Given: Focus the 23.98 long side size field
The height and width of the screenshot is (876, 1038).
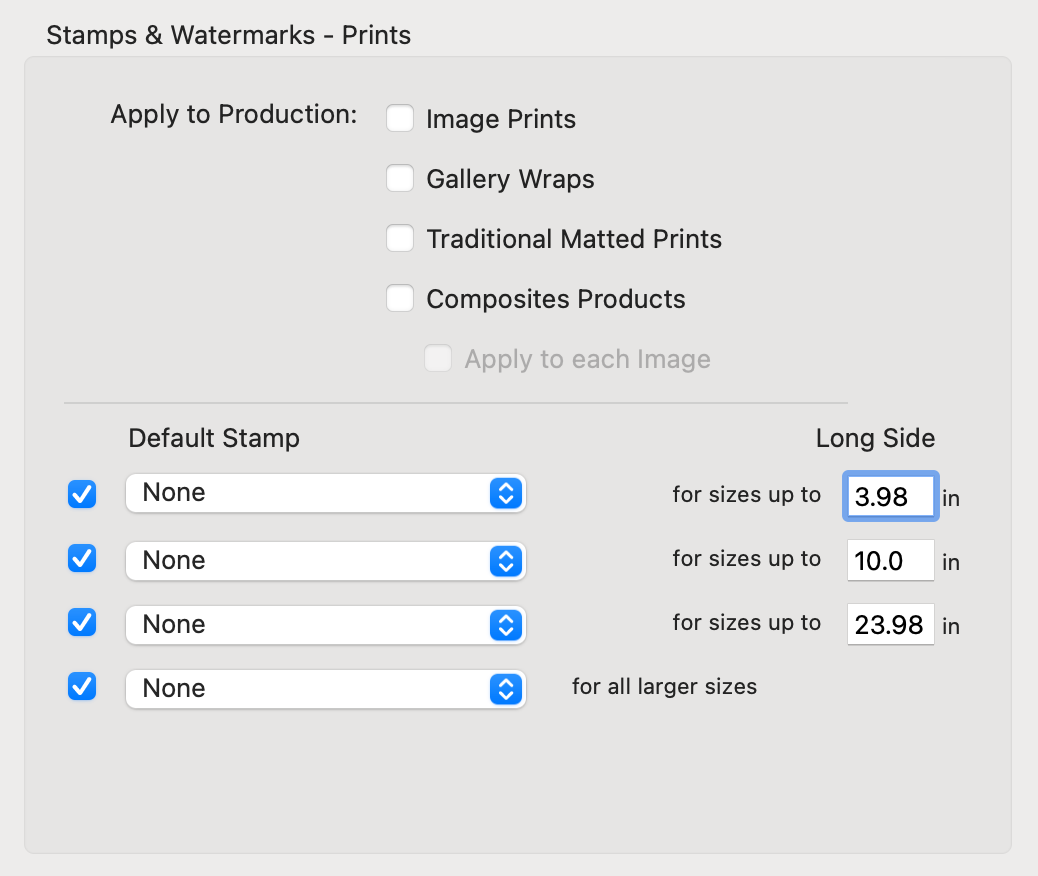Looking at the screenshot, I should [890, 625].
